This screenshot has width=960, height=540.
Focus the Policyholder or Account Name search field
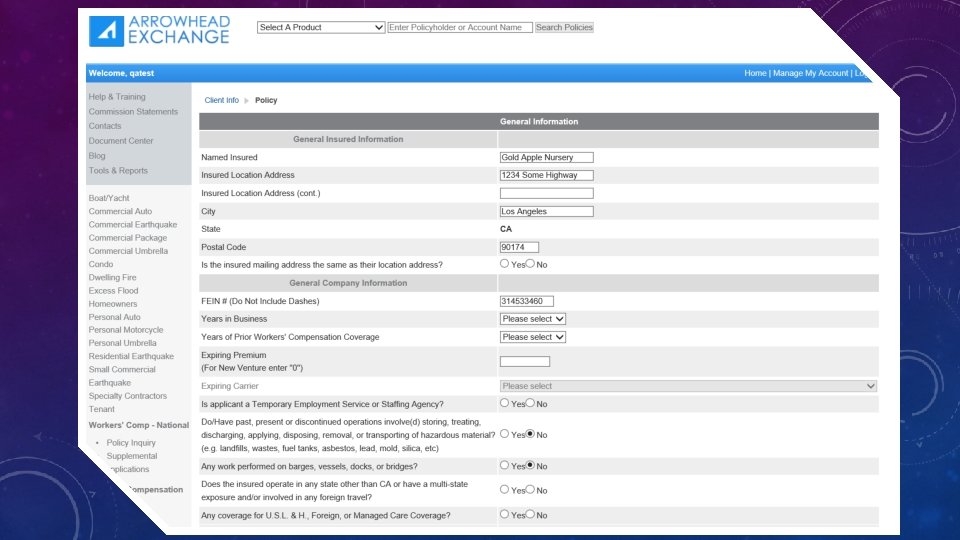point(460,28)
